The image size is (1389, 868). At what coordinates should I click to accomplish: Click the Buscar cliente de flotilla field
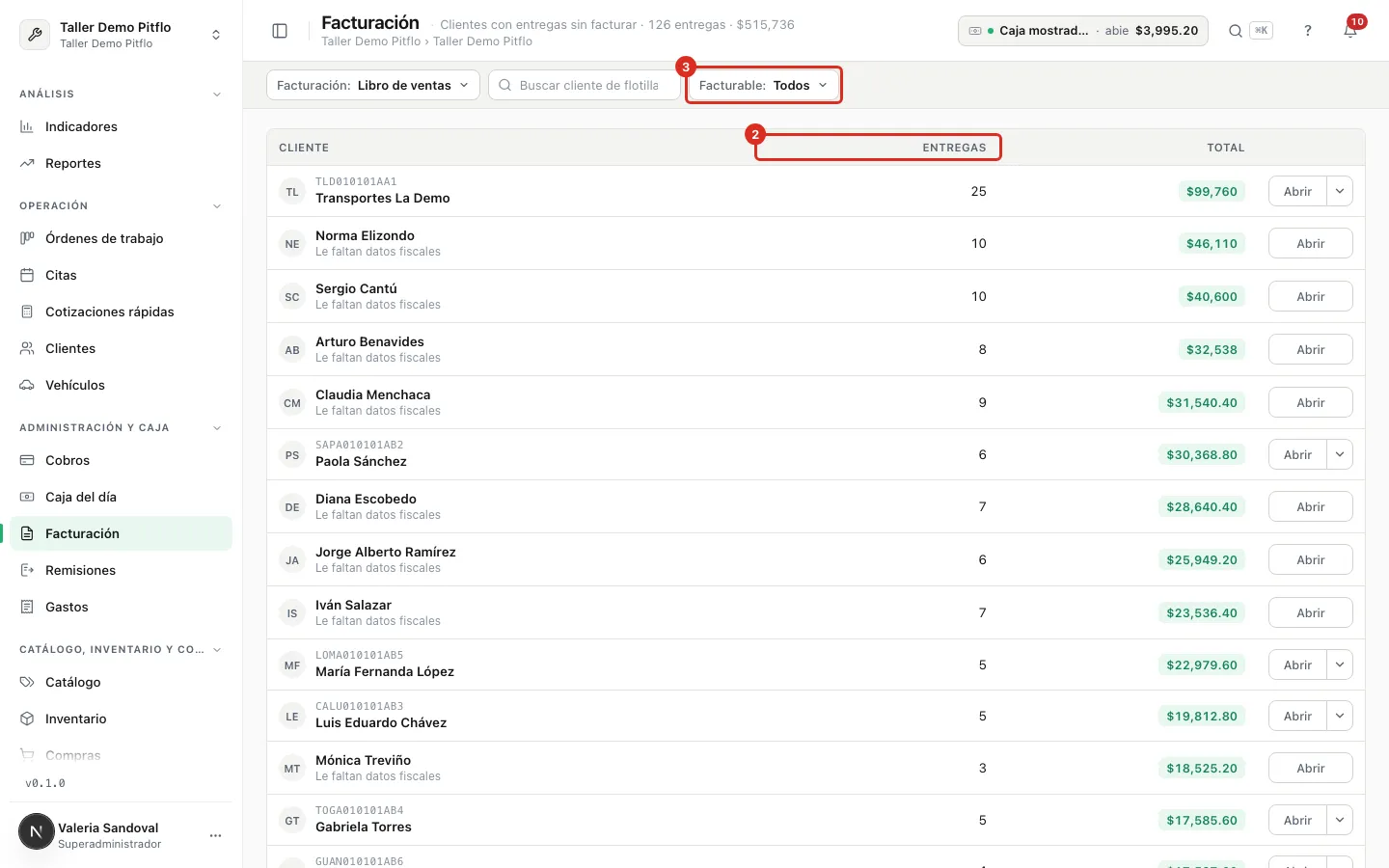pos(585,85)
